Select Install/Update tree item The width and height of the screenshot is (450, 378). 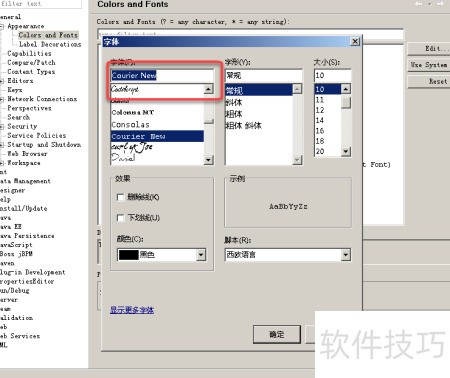click(x=24, y=208)
